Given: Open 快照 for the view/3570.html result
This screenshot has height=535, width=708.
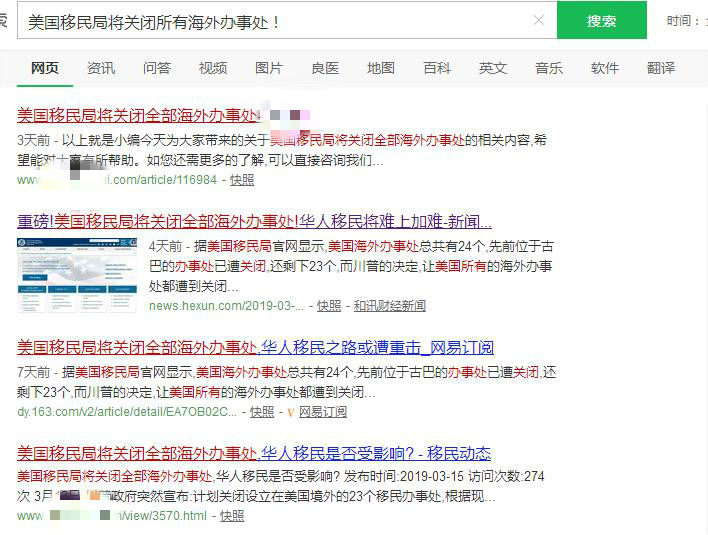Looking at the screenshot, I should [232, 516].
